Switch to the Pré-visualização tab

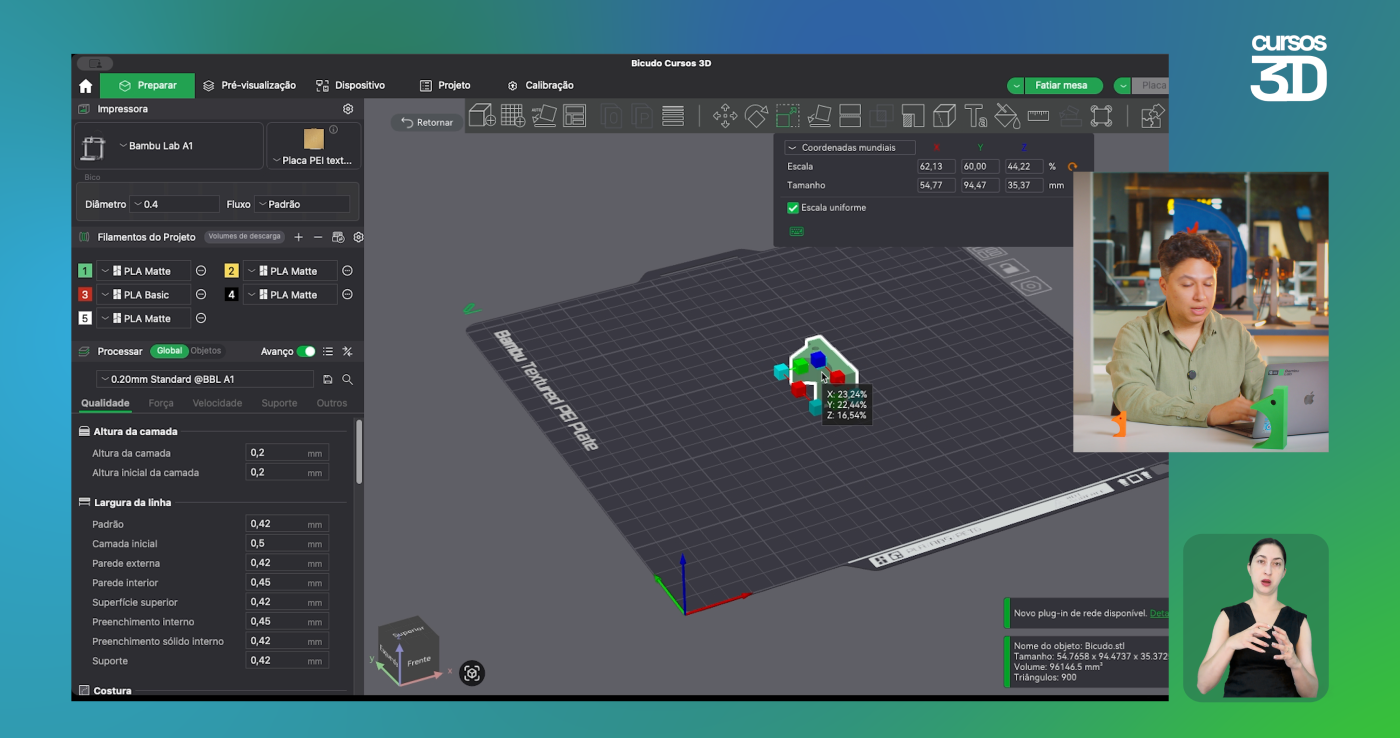tap(250, 86)
